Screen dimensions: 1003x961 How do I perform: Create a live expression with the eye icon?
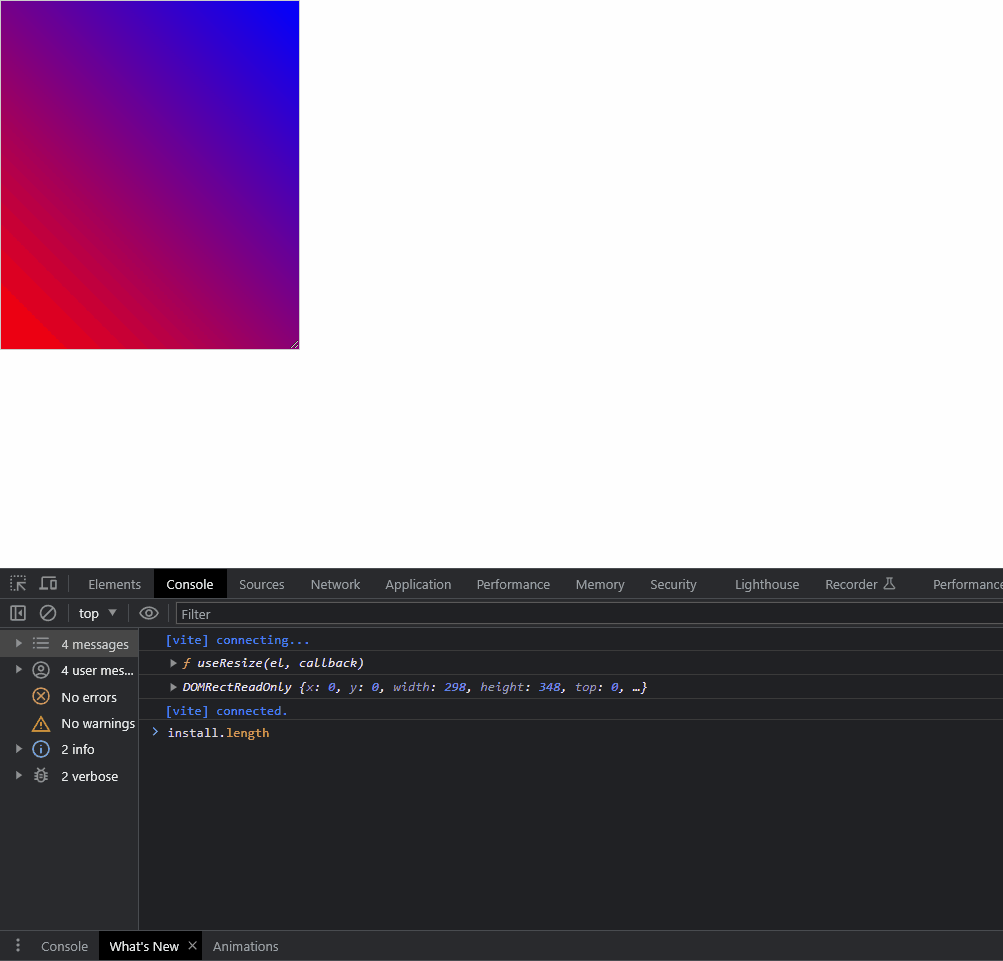click(149, 613)
